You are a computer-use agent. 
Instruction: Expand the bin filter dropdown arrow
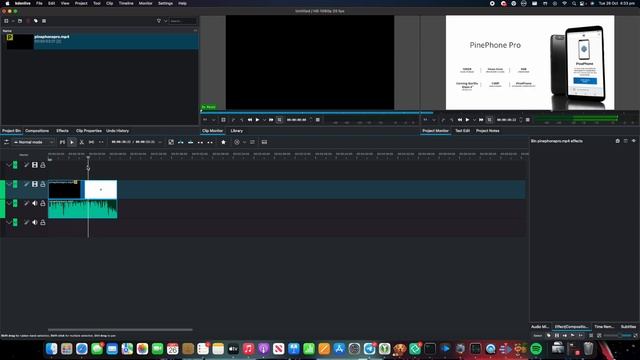coord(165,21)
